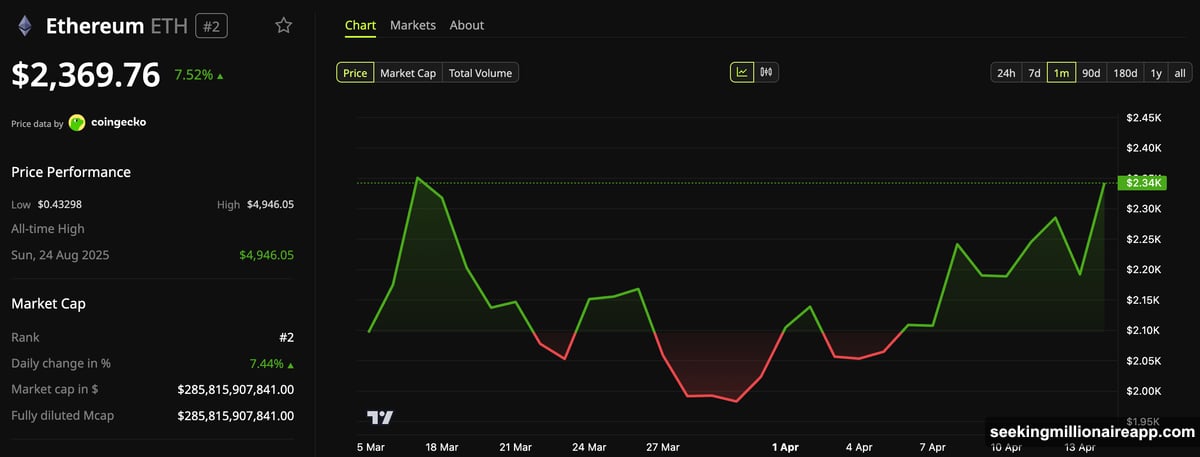Image resolution: width=1200 pixels, height=457 pixels.
Task: Set chart range to all
Action: click(1180, 73)
